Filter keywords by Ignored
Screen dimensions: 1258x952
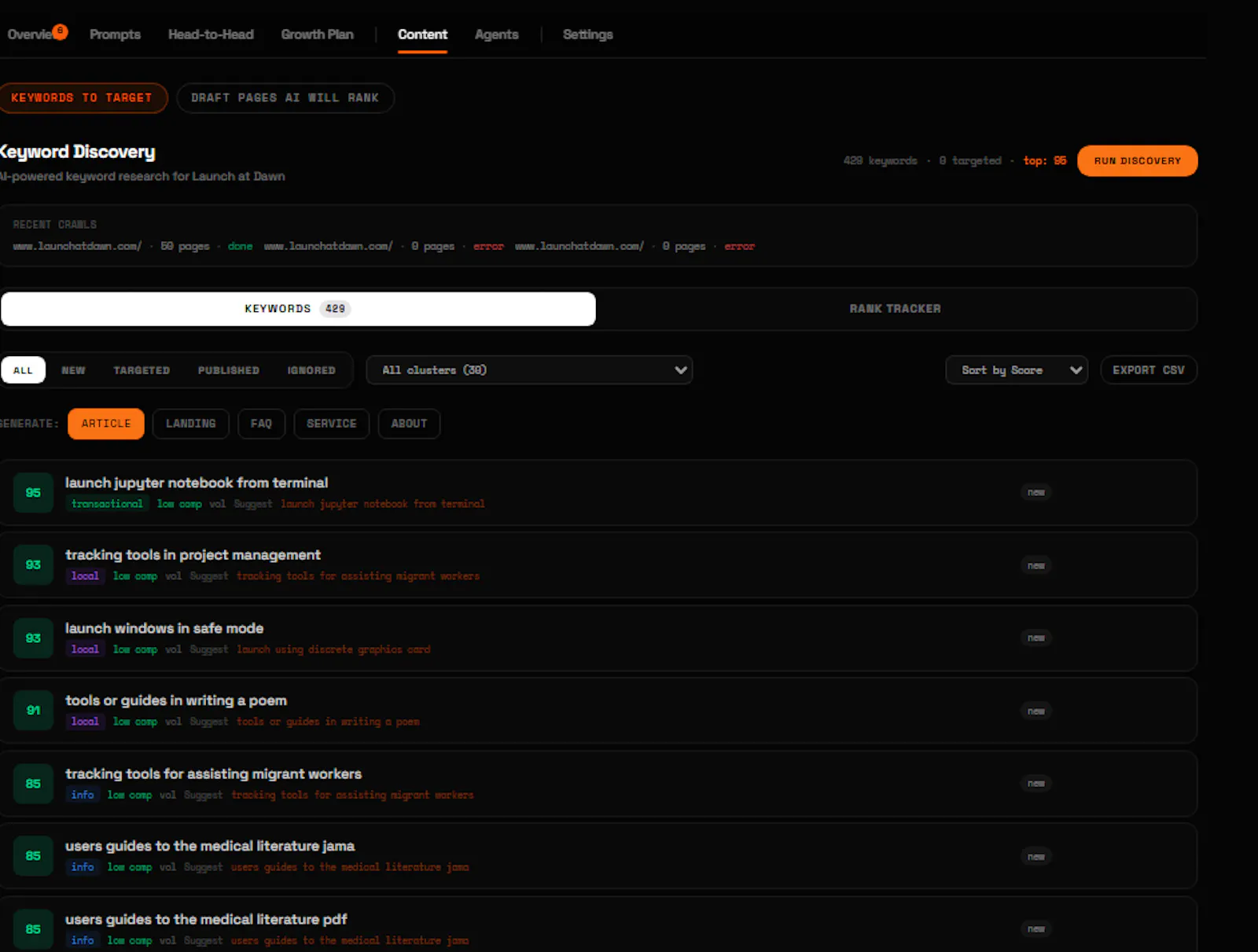311,370
